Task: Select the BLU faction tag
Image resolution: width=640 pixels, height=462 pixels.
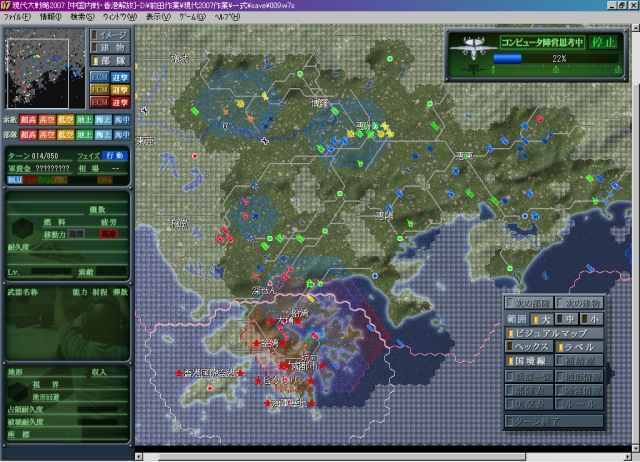Action: click(15, 180)
